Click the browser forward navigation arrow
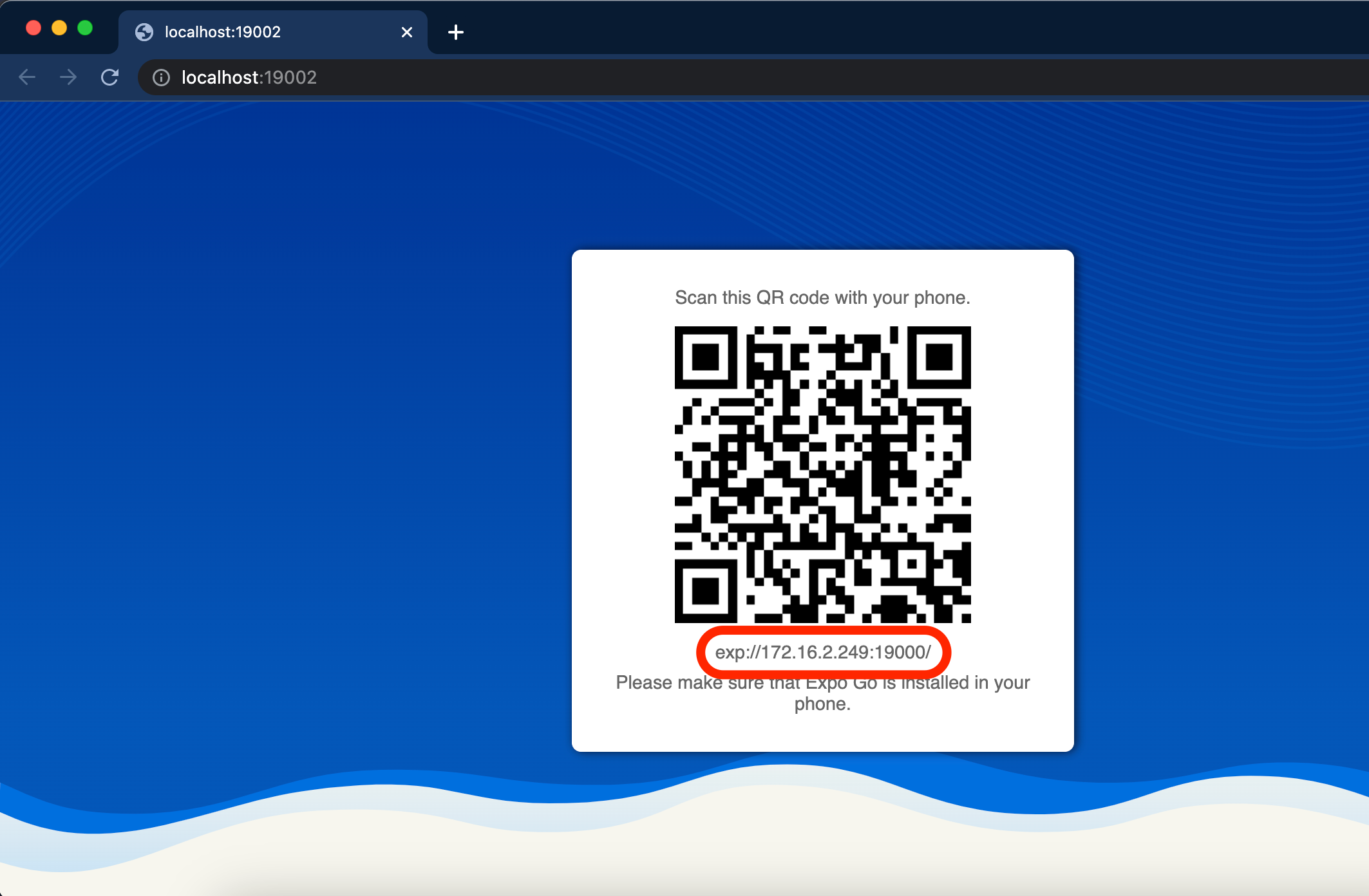This screenshot has width=1369, height=896. pos(68,77)
